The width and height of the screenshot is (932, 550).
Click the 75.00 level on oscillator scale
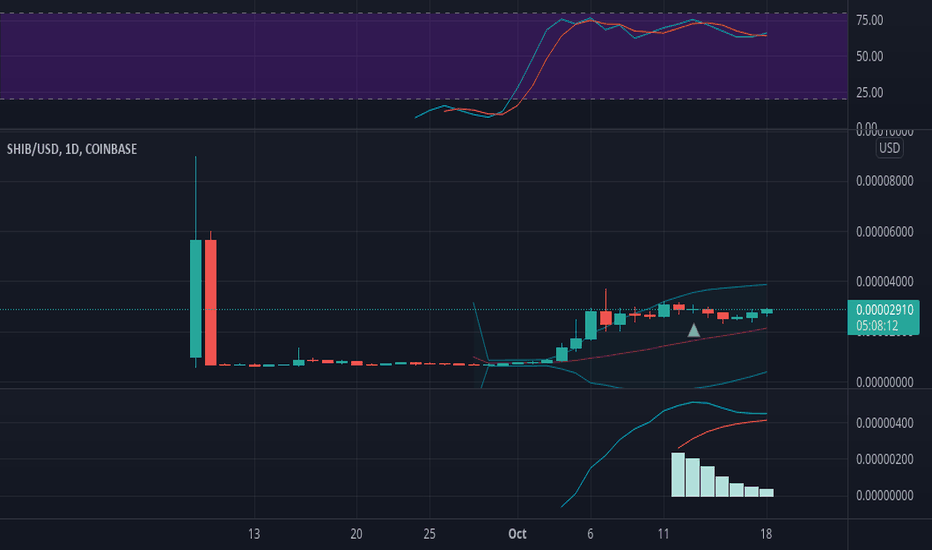(x=869, y=20)
